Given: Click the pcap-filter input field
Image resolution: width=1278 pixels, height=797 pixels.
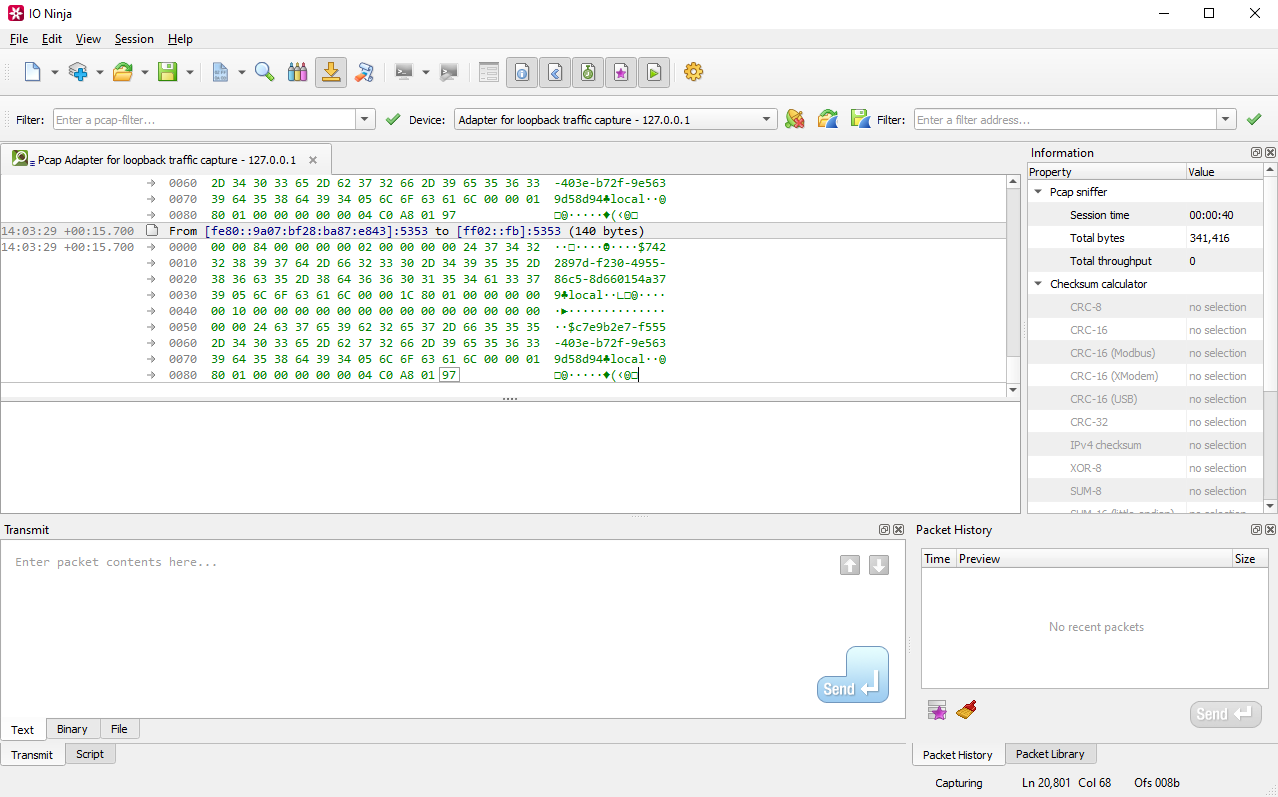Looking at the screenshot, I should pyautogui.click(x=205, y=120).
